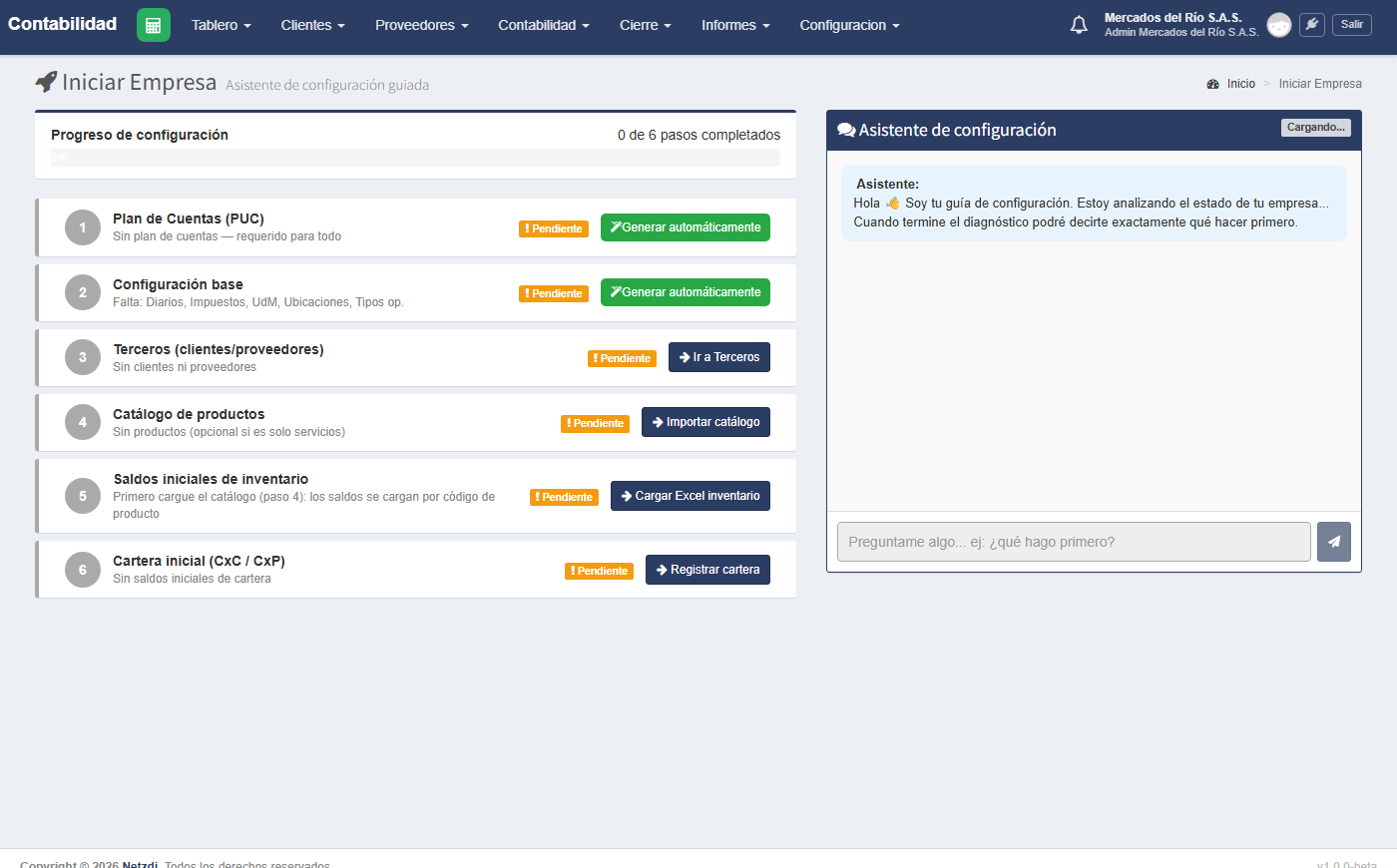Open the Clientes dropdown
1397x868 pixels.
point(313,25)
